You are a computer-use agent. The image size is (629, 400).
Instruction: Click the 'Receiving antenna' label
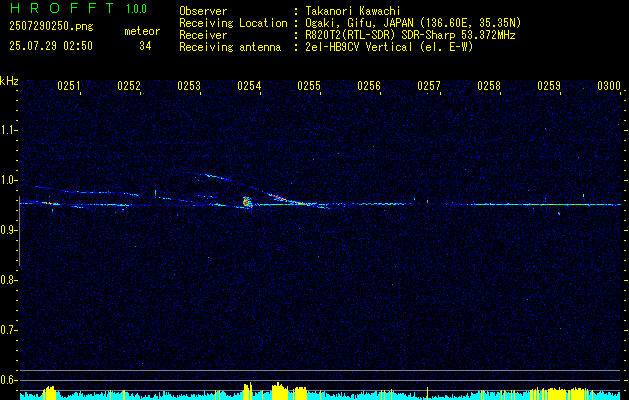[x=230, y=47]
